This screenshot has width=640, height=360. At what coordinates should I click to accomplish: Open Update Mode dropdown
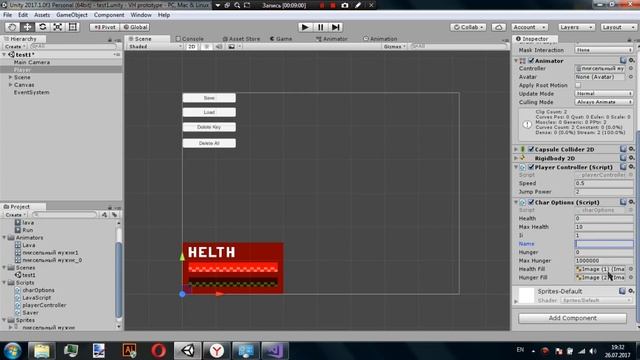[604, 93]
